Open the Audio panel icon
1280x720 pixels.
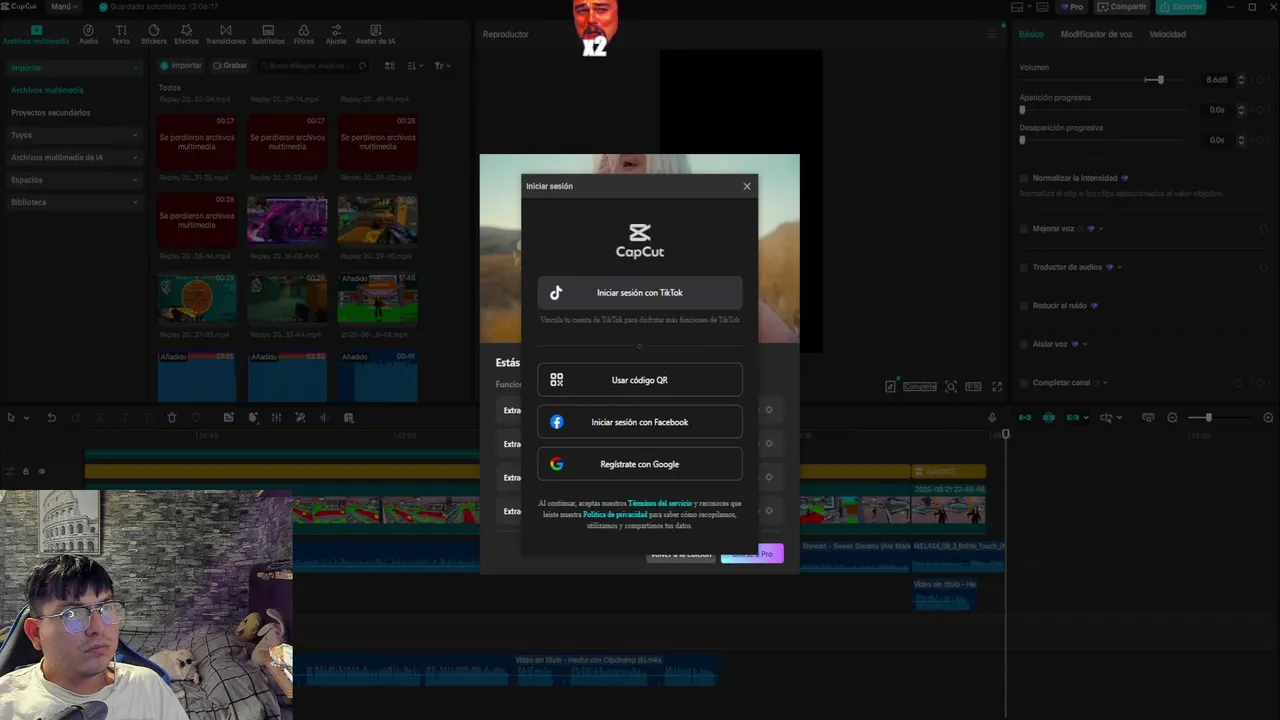[88, 35]
